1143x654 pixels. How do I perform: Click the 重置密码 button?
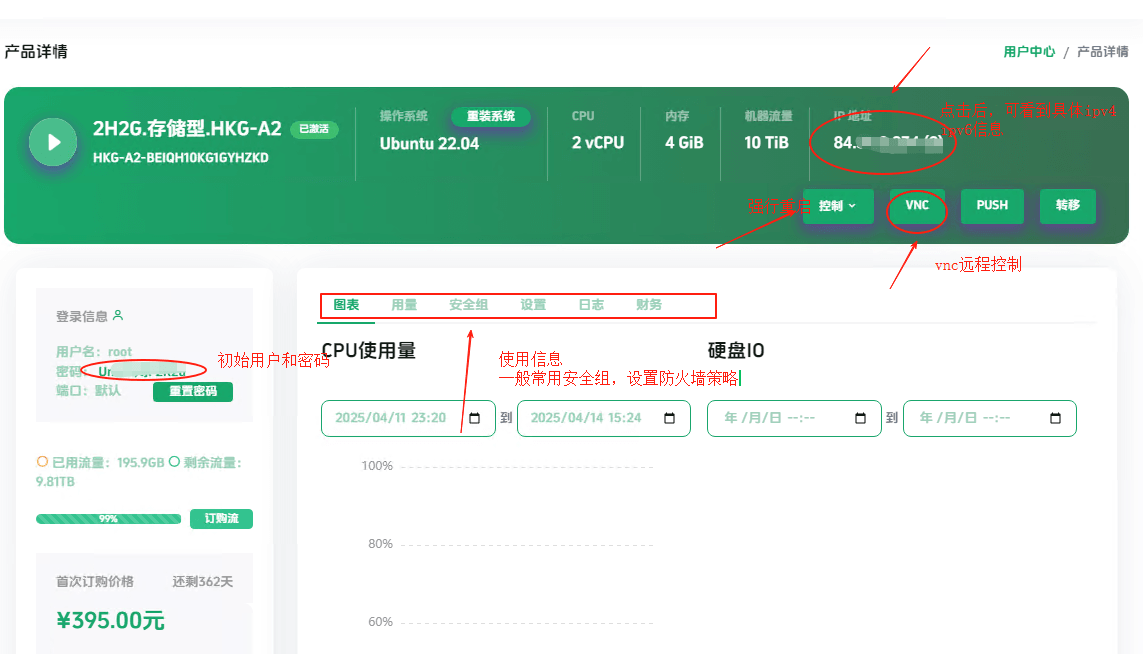193,392
